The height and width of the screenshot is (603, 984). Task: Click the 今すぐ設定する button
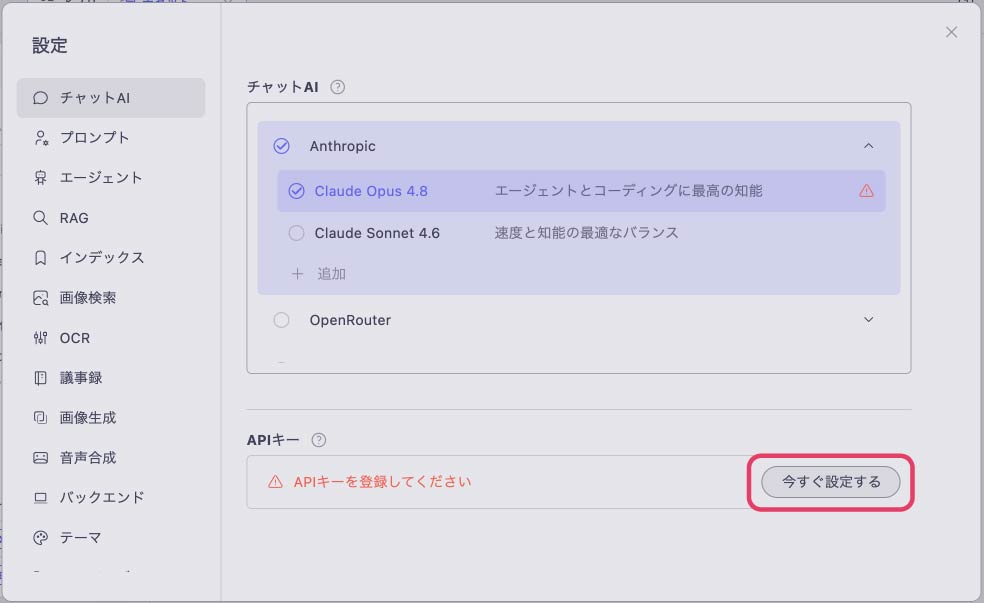point(831,482)
